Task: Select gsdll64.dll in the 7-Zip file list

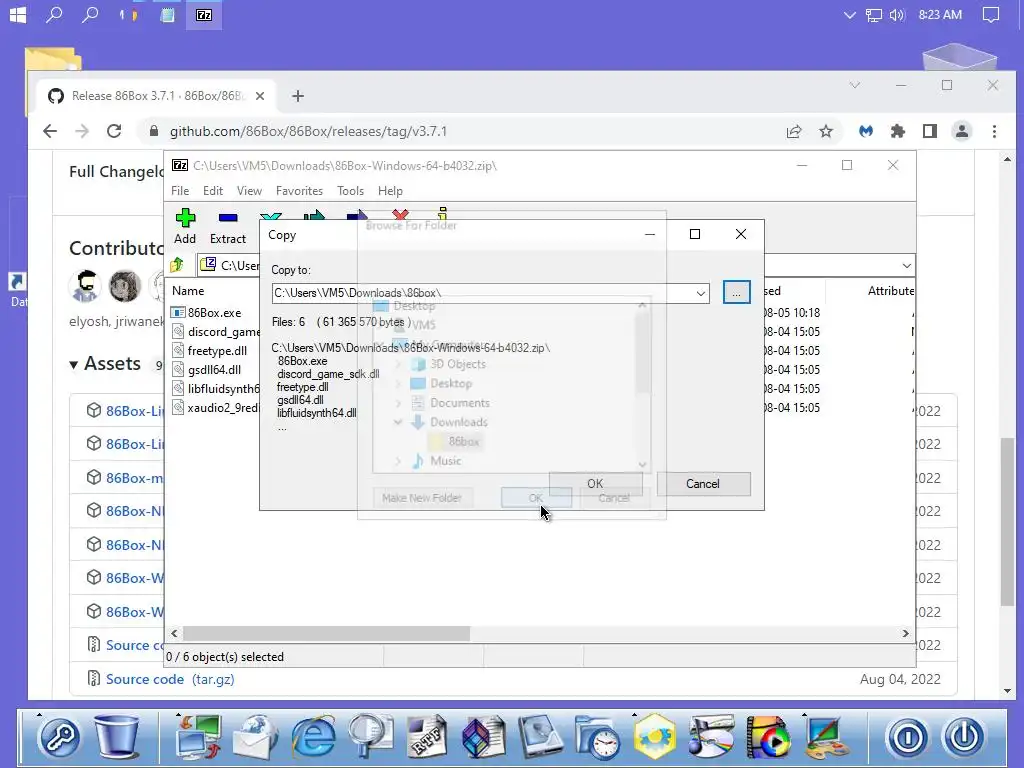Action: coord(214,370)
